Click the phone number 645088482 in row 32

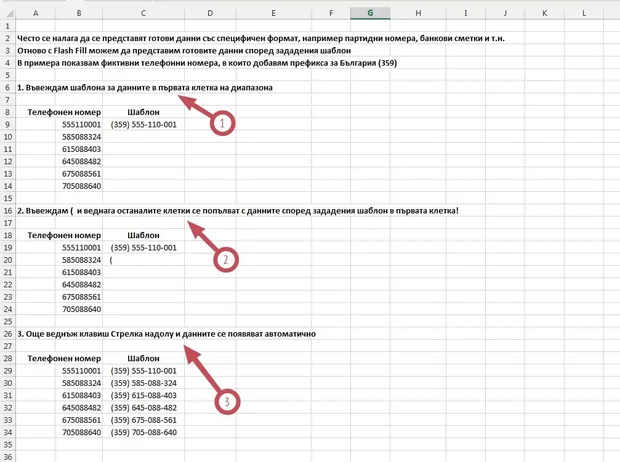pos(80,408)
